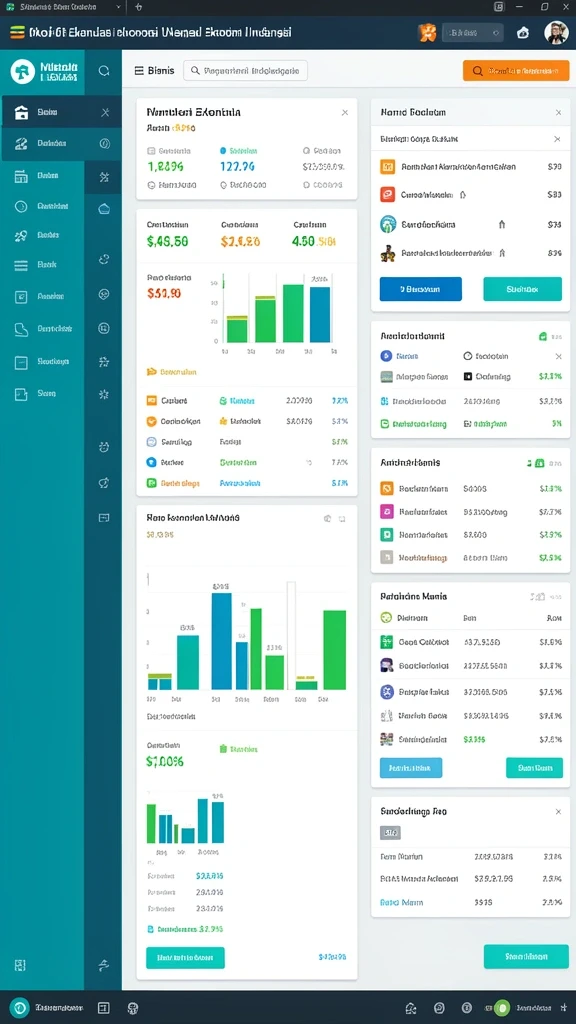This screenshot has height=1024, width=576.
Task: Click the green smiley icon in the table header
Action: [x=385, y=617]
